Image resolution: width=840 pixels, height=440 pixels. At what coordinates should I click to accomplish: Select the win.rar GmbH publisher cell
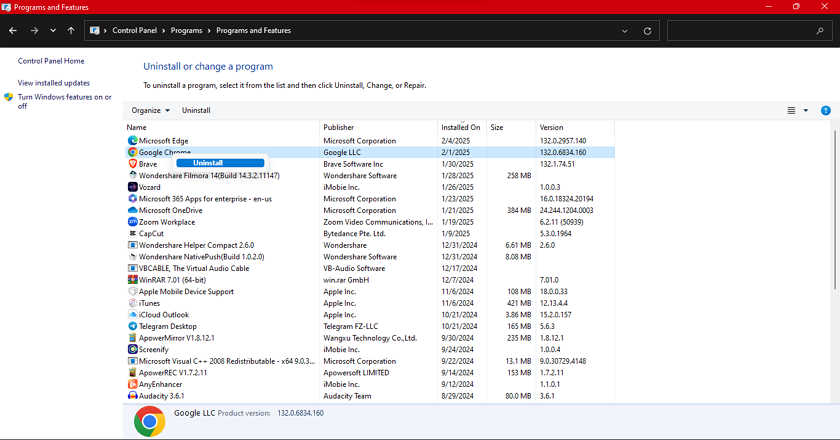click(346, 280)
